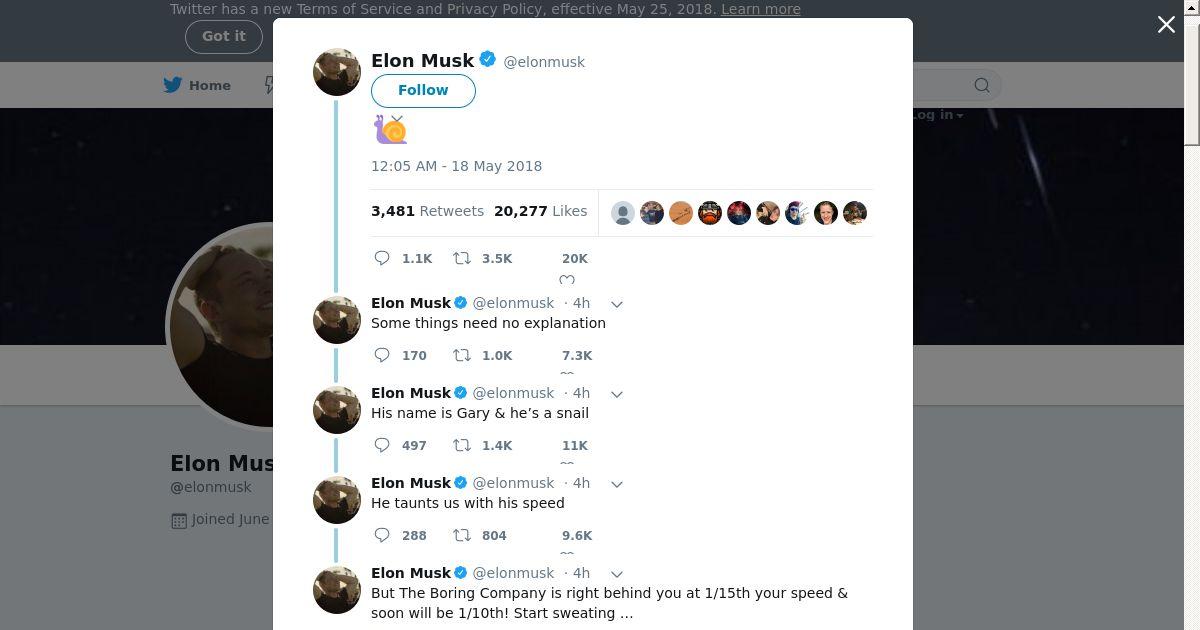Reply to the "Some things need no explanation" tweet
This screenshot has width=1200, height=630.
coord(382,355)
